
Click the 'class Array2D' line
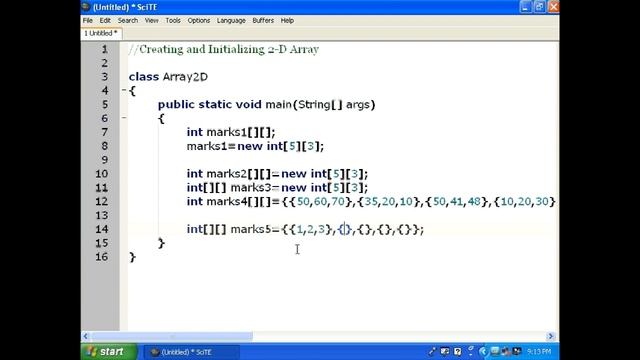click(x=168, y=77)
